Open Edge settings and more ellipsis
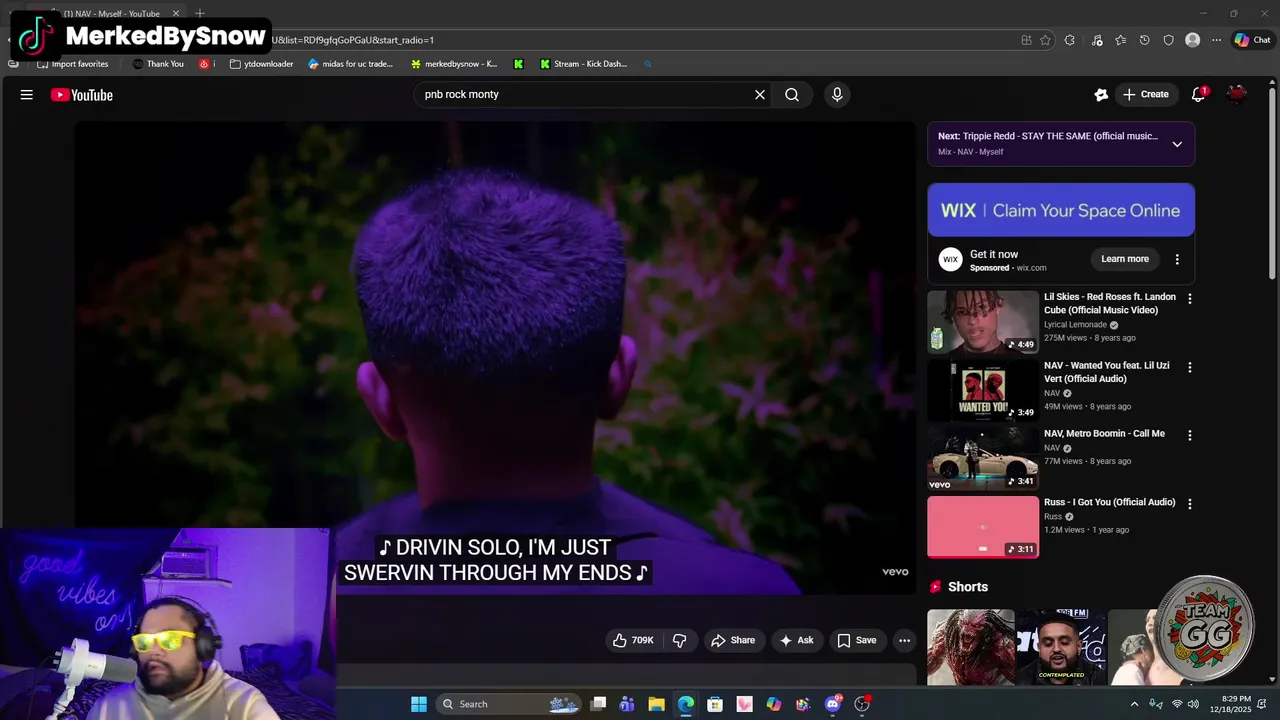This screenshot has width=1280, height=720. coord(1216,40)
